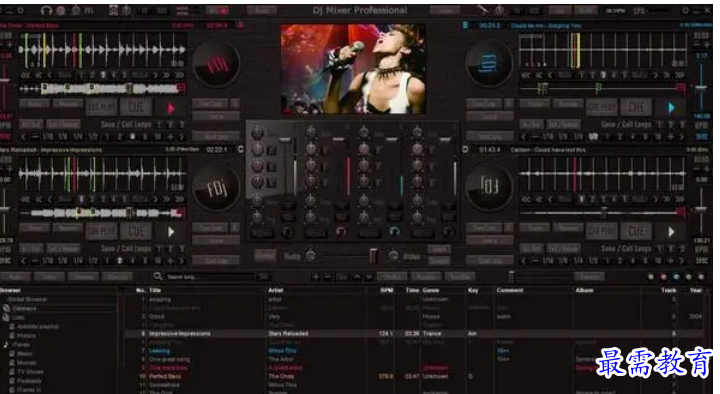Image resolution: width=720 pixels, height=394 pixels.
Task: Click the magnifier icon beside Search song
Action: [158, 276]
